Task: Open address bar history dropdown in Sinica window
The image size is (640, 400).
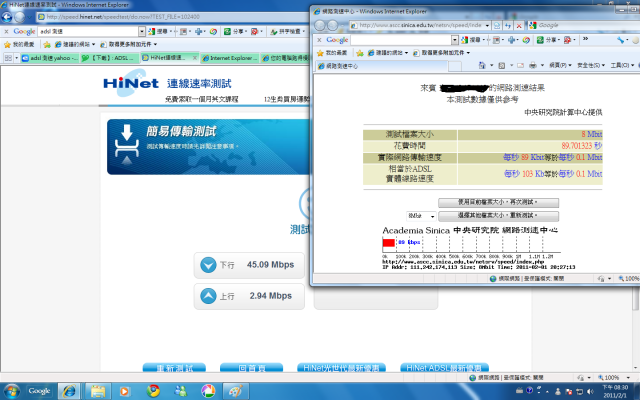Action: click(487, 25)
